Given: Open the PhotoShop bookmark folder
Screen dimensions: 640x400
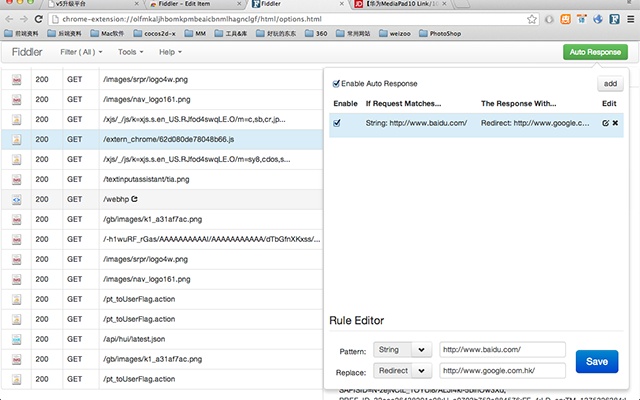Looking at the screenshot, I should (440, 33).
